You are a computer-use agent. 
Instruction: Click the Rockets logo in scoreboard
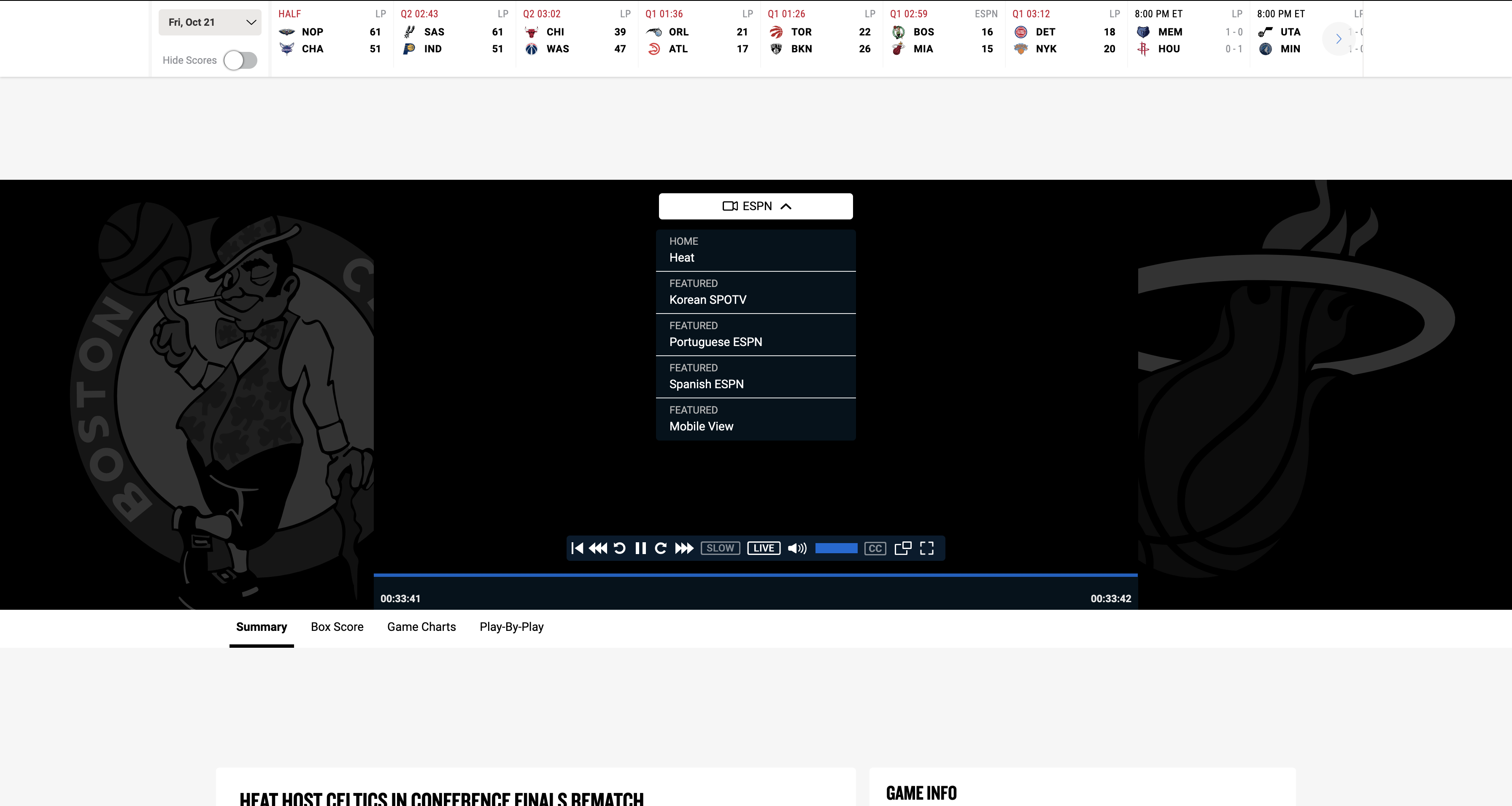point(1143,49)
